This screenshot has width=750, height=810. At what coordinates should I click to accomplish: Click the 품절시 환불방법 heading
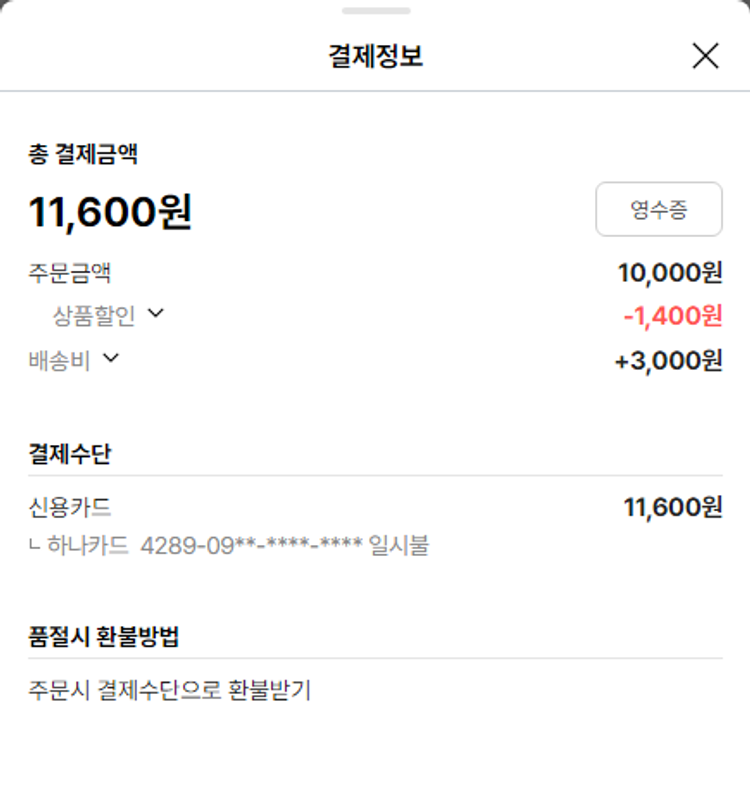pyautogui.click(x=104, y=636)
